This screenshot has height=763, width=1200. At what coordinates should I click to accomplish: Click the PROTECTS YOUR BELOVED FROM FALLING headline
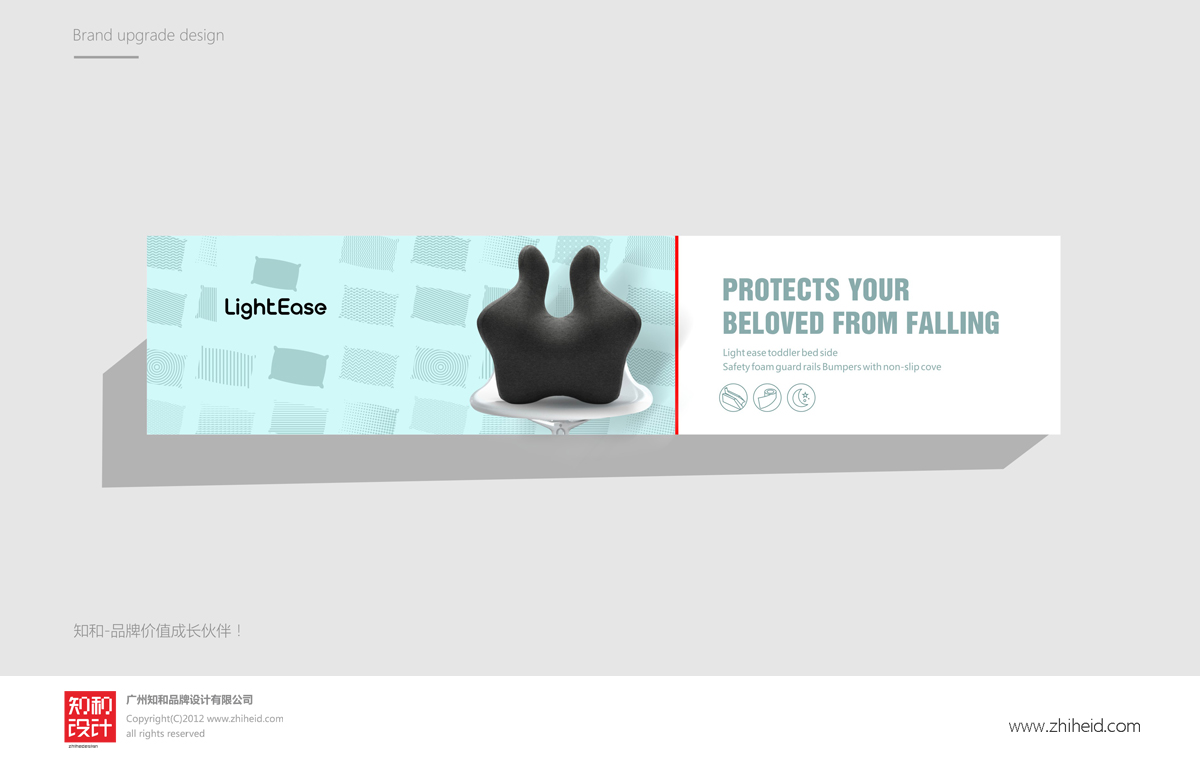pyautogui.click(x=861, y=306)
